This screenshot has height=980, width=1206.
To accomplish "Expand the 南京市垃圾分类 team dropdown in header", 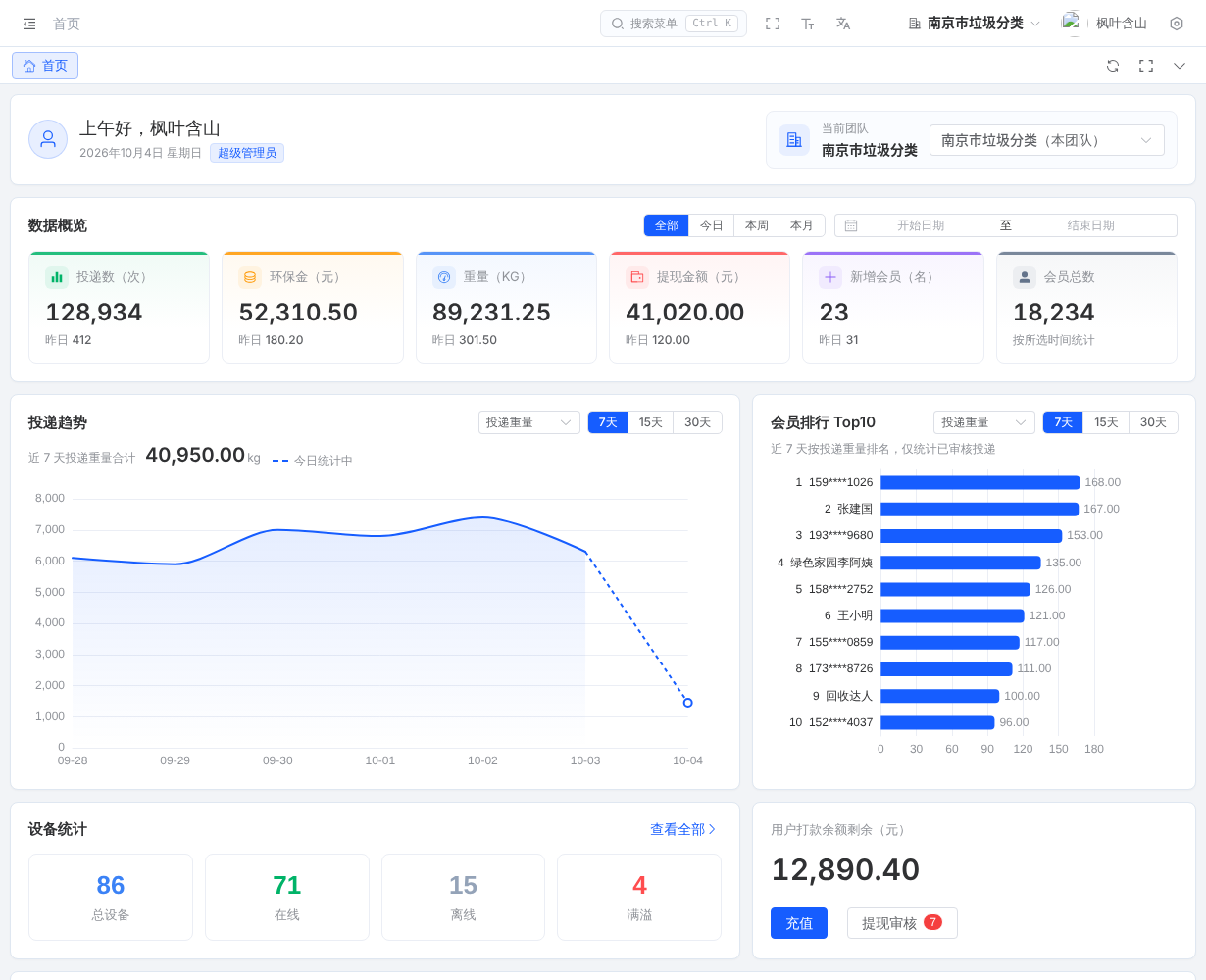I will 975,24.
